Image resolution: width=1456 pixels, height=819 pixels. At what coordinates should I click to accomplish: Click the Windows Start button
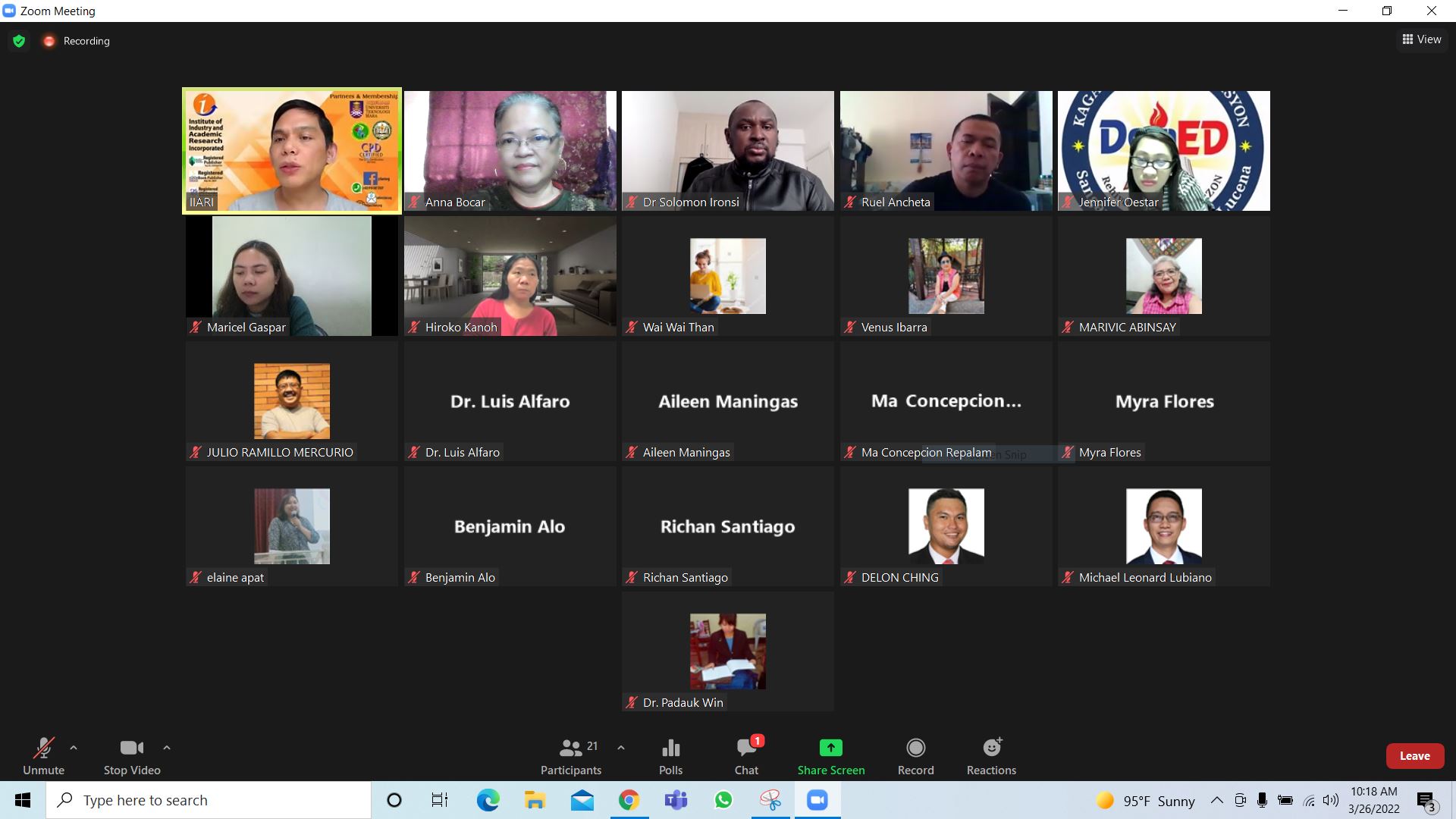pos(23,800)
